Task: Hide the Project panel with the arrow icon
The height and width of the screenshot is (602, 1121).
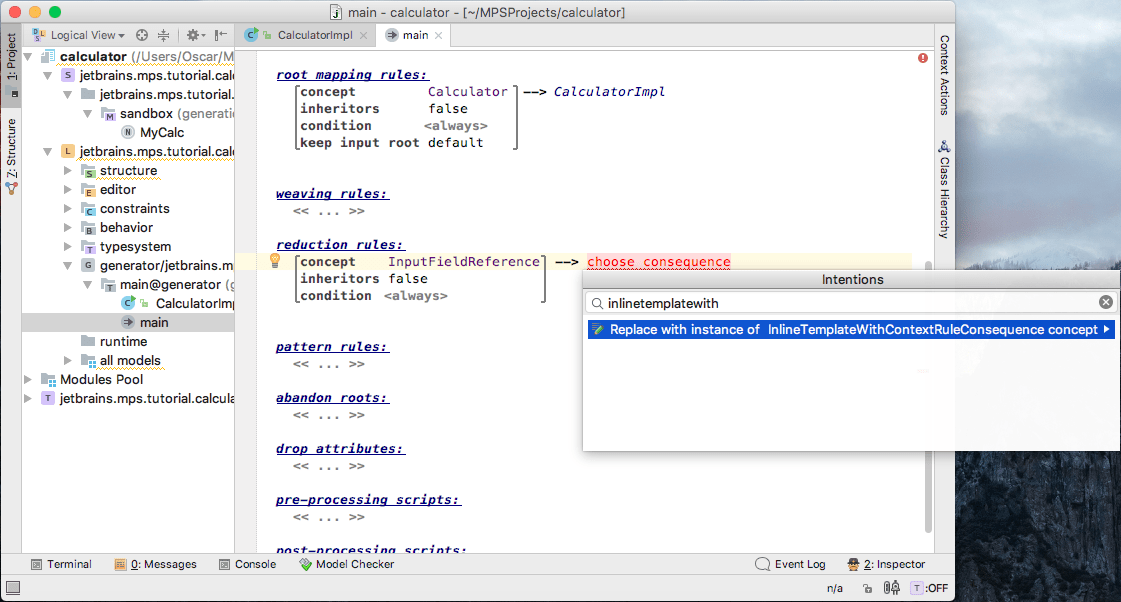Action: point(219,35)
